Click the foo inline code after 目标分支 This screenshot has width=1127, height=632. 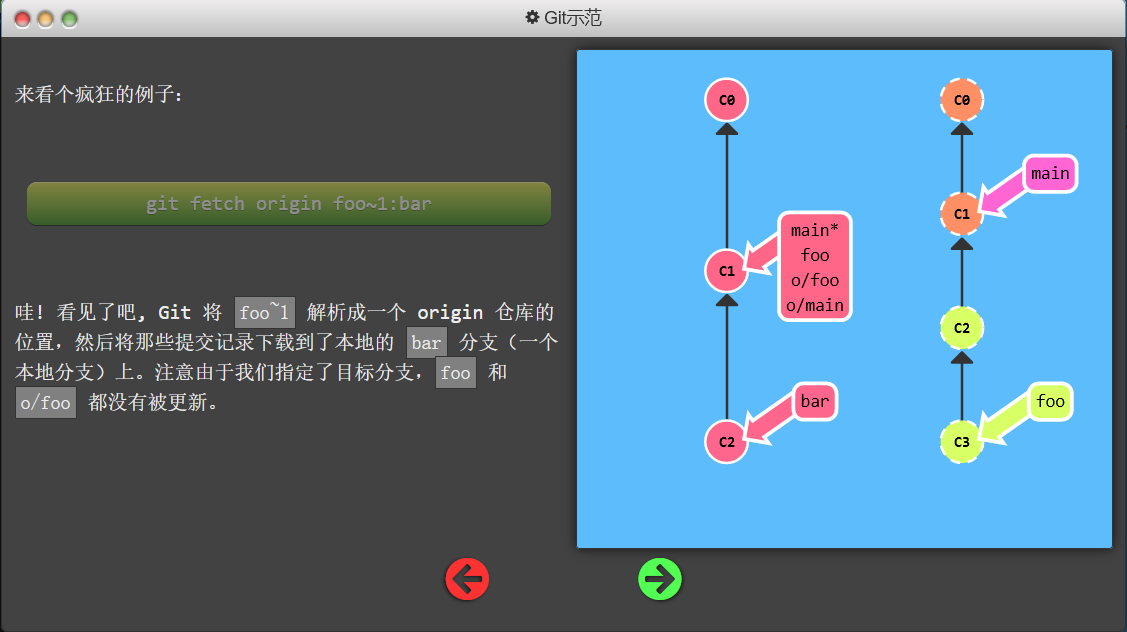point(455,373)
